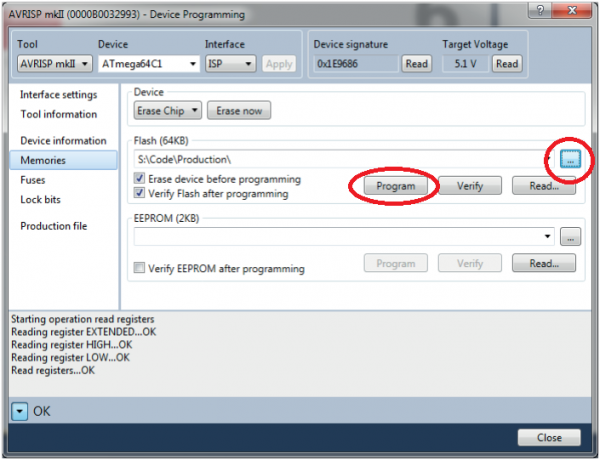Select Tool information in the sidebar
This screenshot has height=460, width=600.
click(59, 114)
